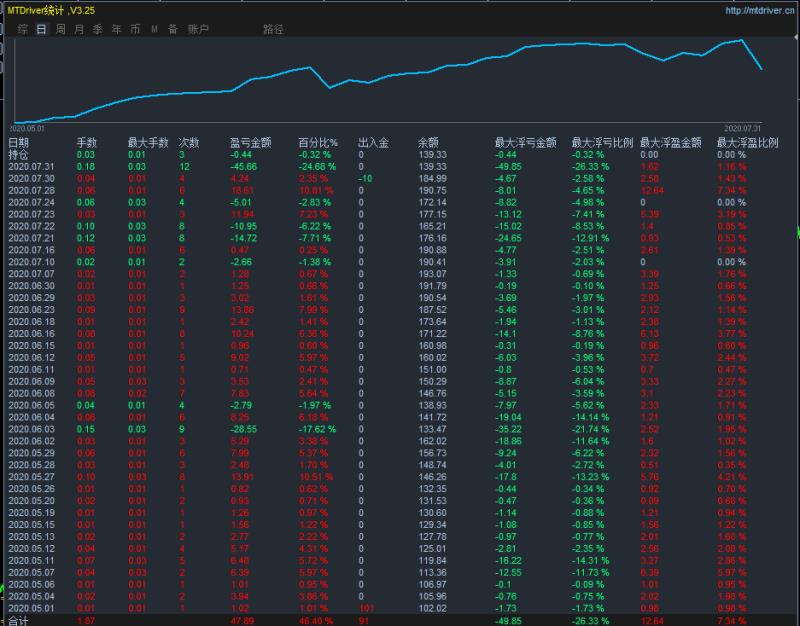The width and height of the screenshot is (800, 626).
Task: Switch to the 综 summary tab
Action: click(22, 29)
